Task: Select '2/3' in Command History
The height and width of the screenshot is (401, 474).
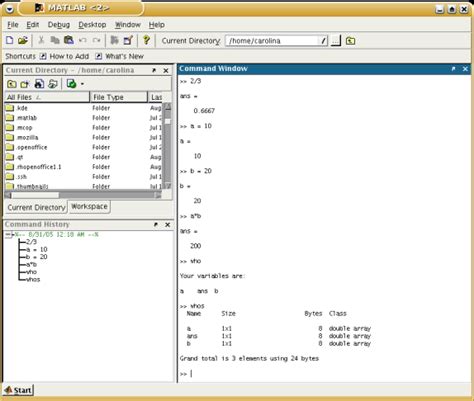Action: (31, 242)
